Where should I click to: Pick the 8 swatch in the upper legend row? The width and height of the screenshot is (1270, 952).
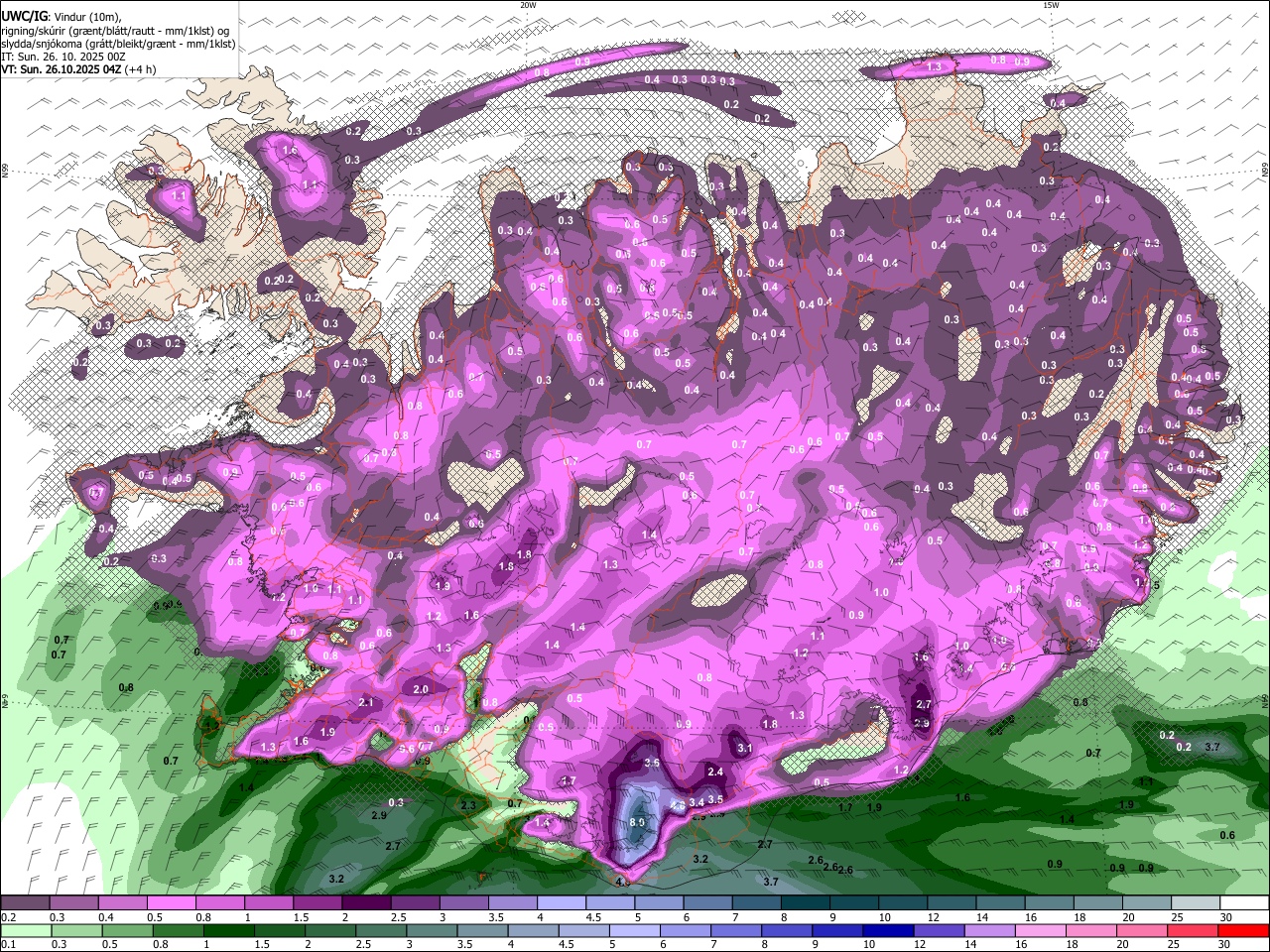click(806, 903)
